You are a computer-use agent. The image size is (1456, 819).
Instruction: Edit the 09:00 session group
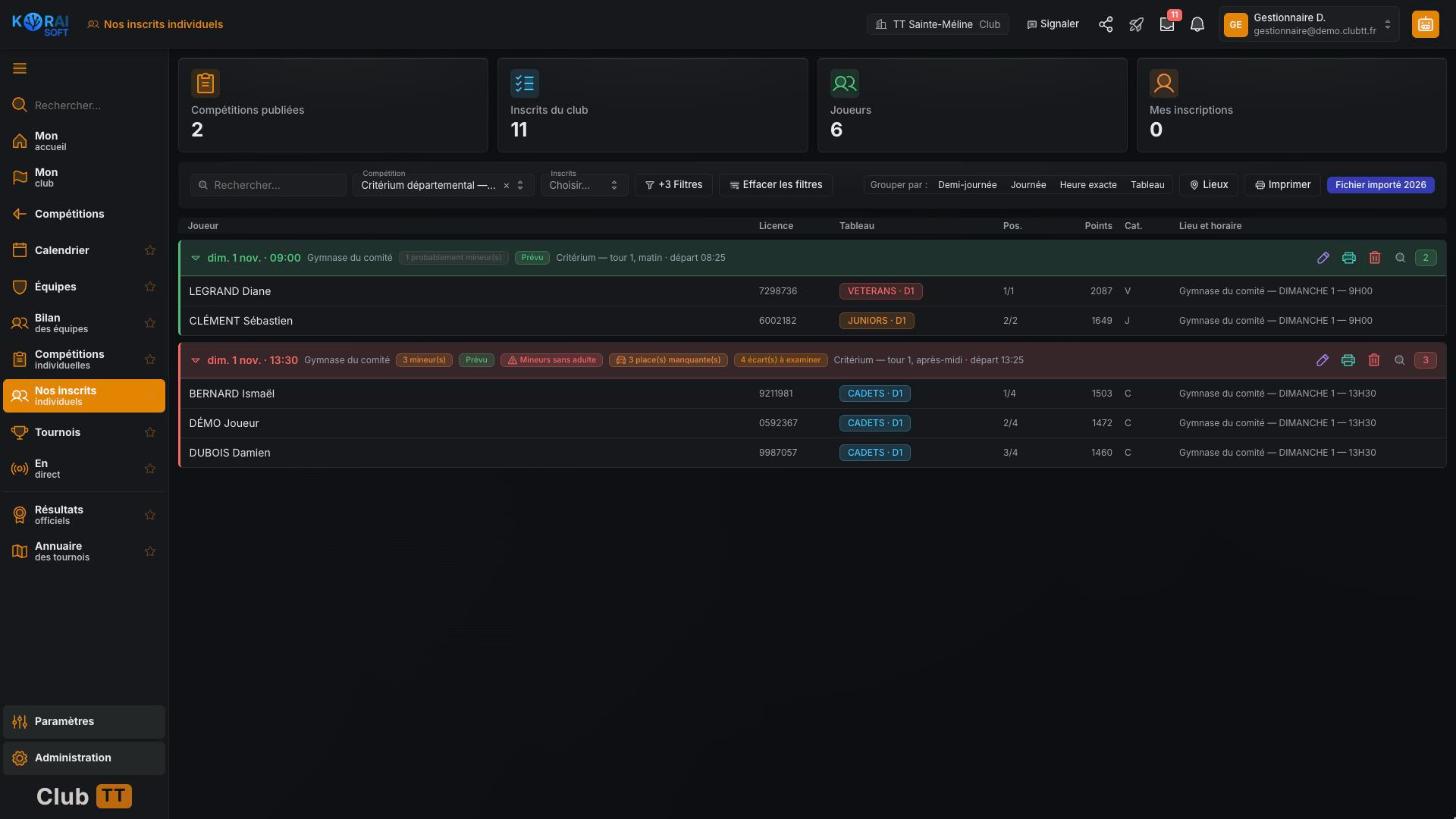[1323, 258]
